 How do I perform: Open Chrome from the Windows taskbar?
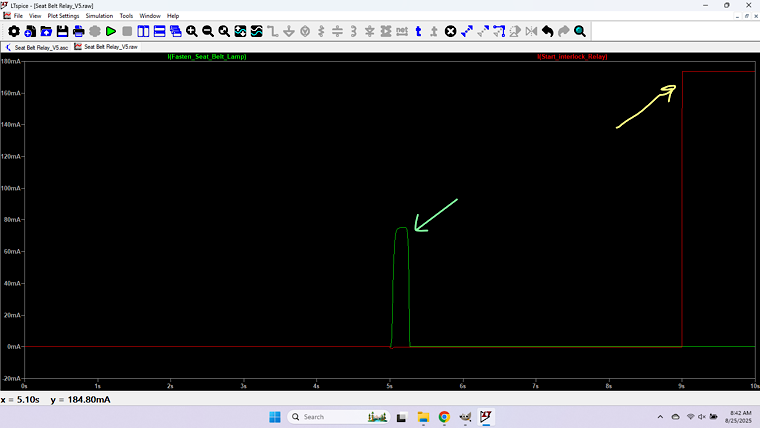tap(444, 416)
